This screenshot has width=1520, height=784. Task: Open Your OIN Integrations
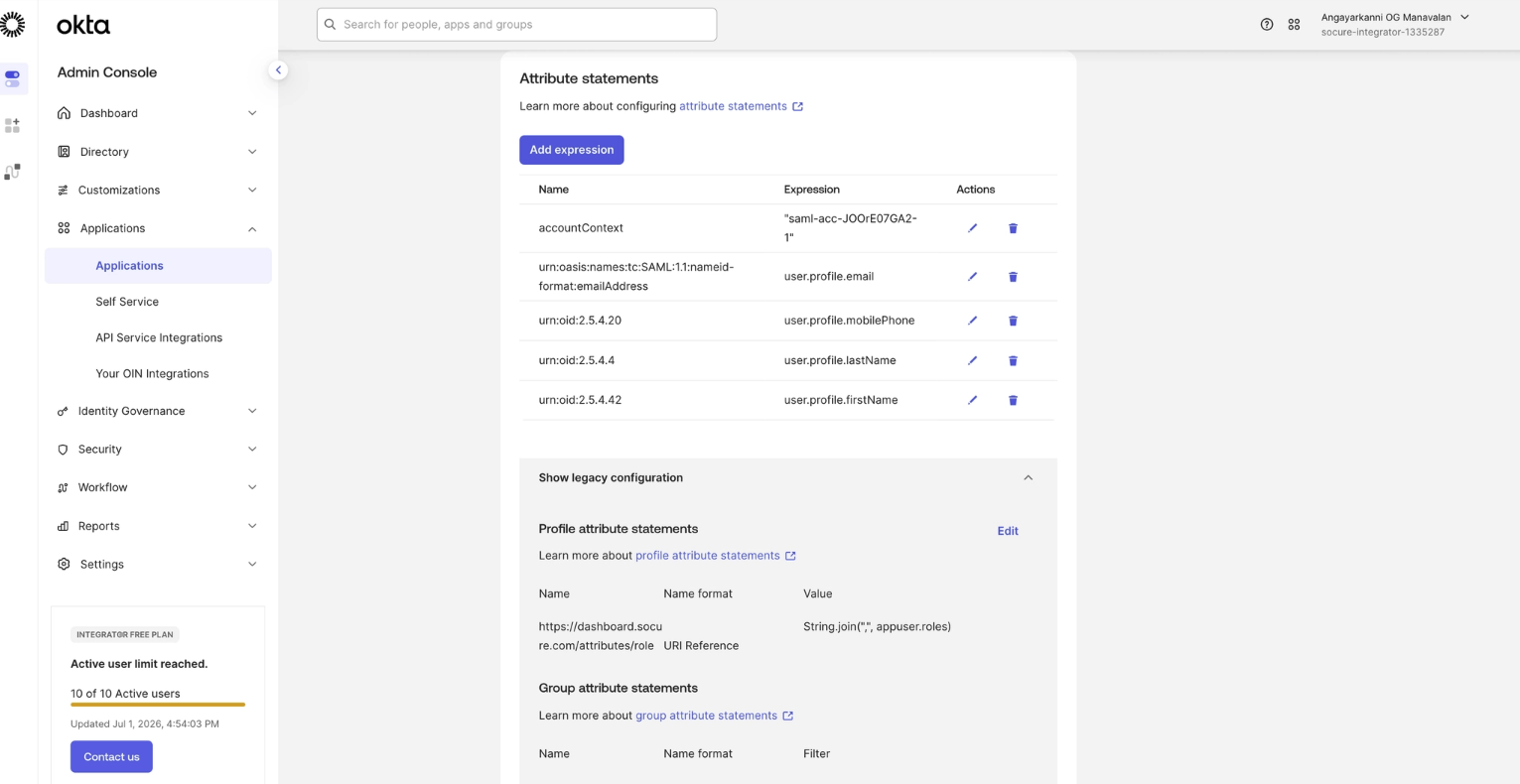(152, 373)
